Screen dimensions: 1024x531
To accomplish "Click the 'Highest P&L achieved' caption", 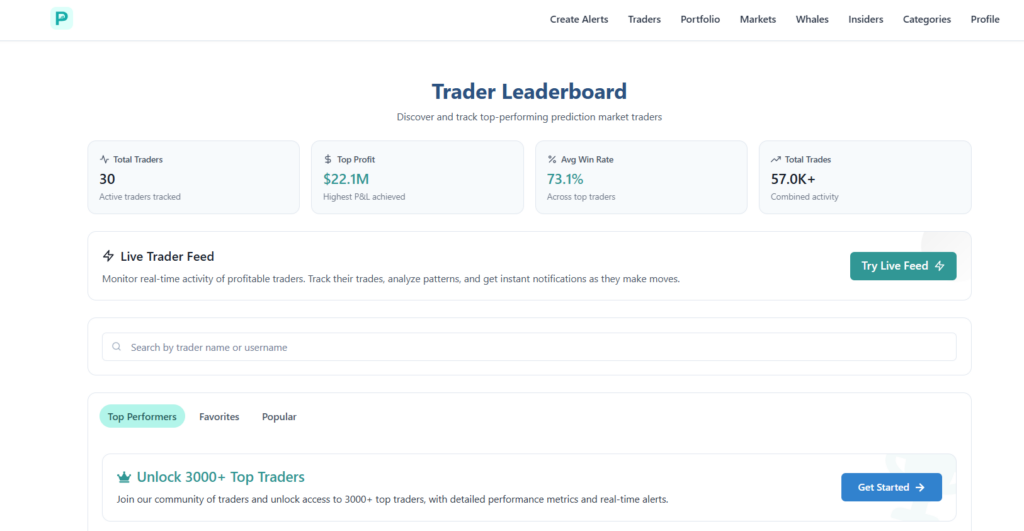I will (364, 197).
